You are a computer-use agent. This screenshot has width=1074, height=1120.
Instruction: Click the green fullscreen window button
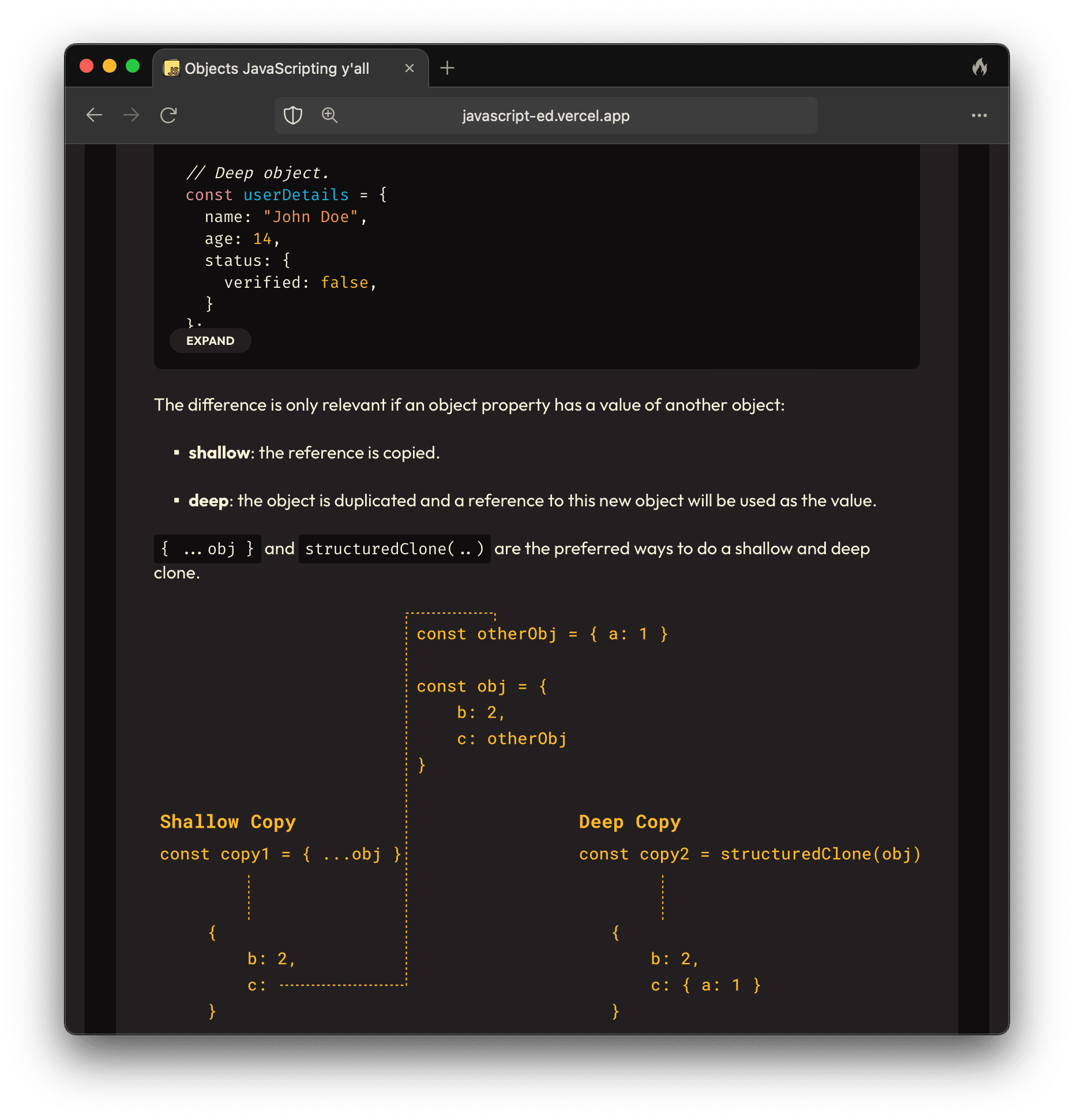133,66
